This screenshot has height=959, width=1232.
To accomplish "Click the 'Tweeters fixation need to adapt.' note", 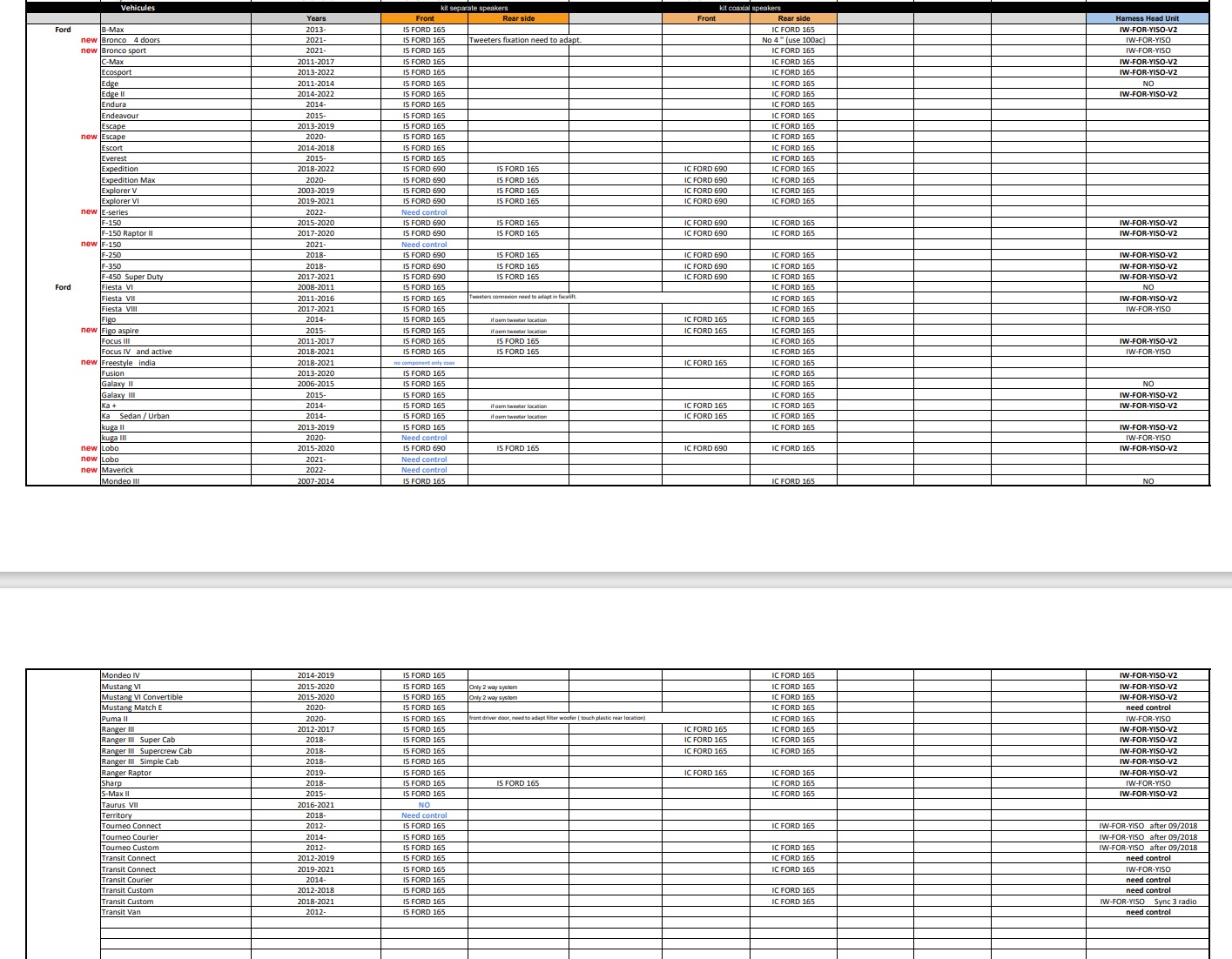I will click(x=525, y=40).
